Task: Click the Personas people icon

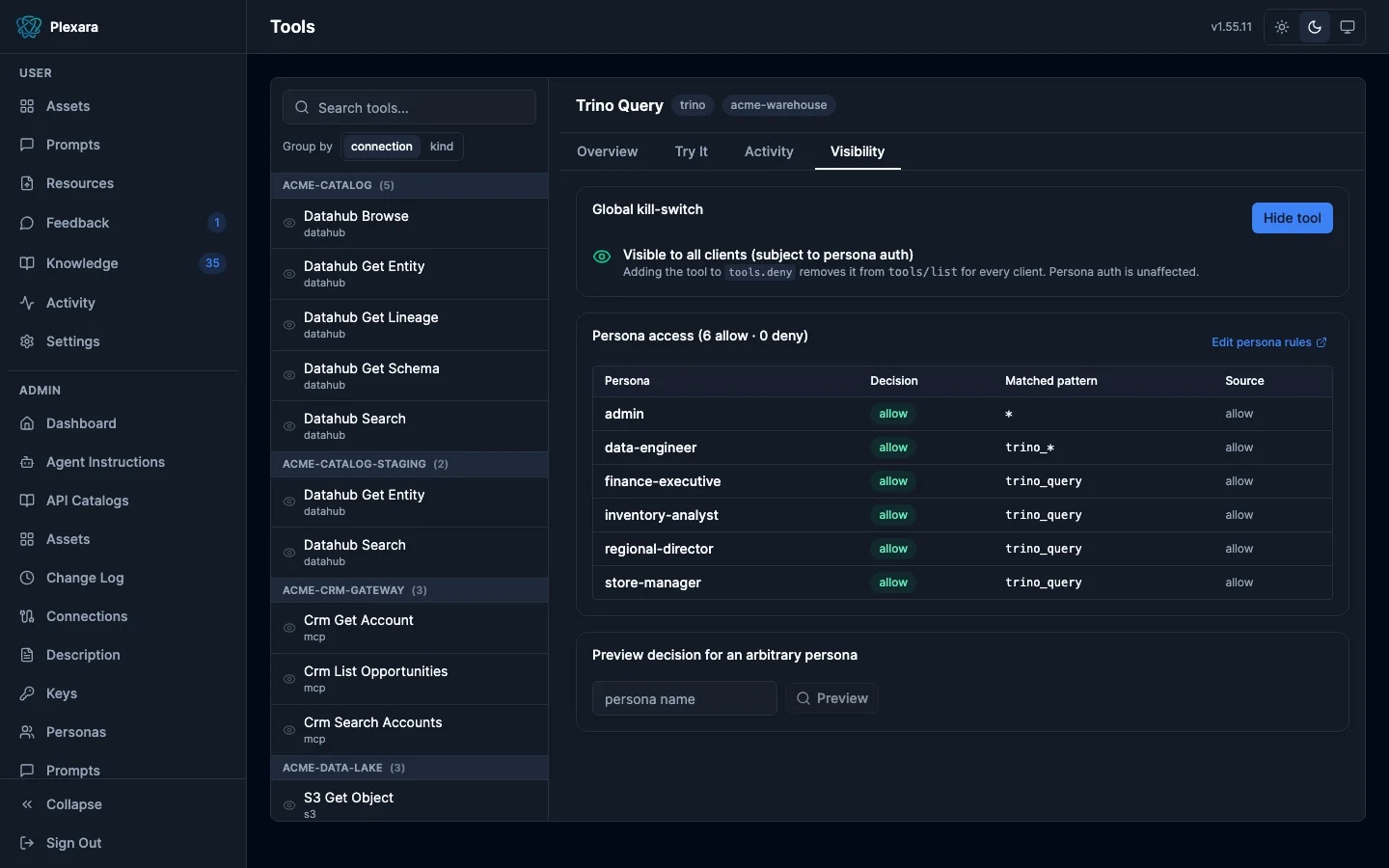Action: (27, 732)
